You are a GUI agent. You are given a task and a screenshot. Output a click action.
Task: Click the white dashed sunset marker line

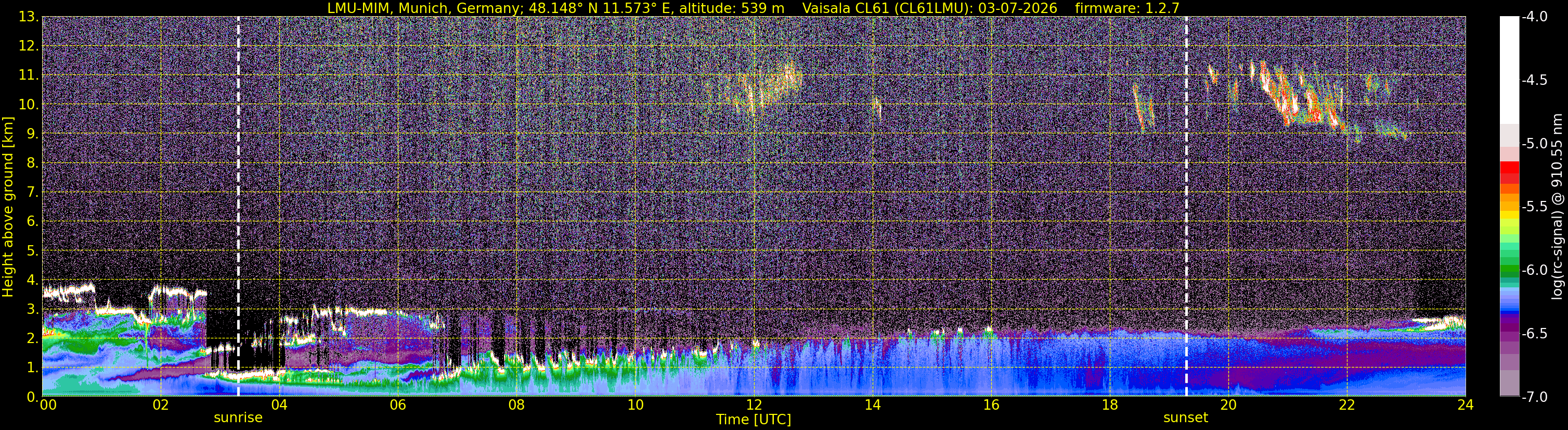pos(1186,207)
